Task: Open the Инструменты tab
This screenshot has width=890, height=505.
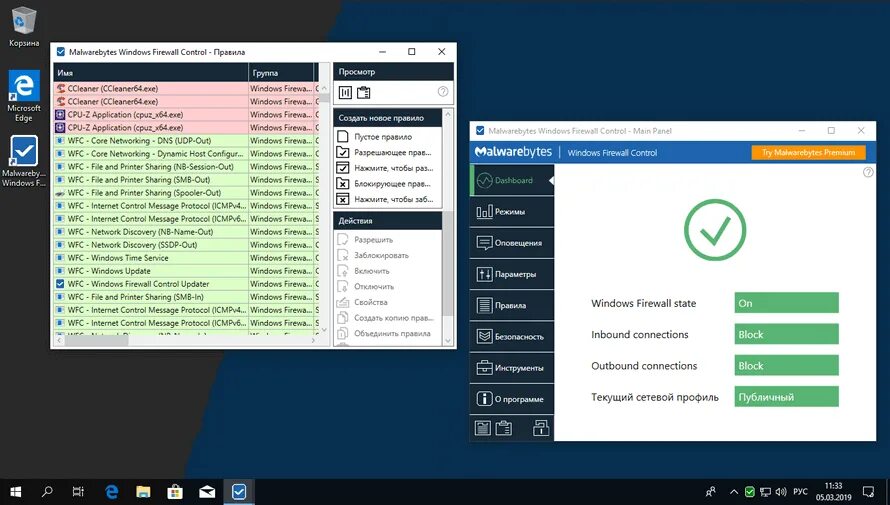Action: (512, 368)
